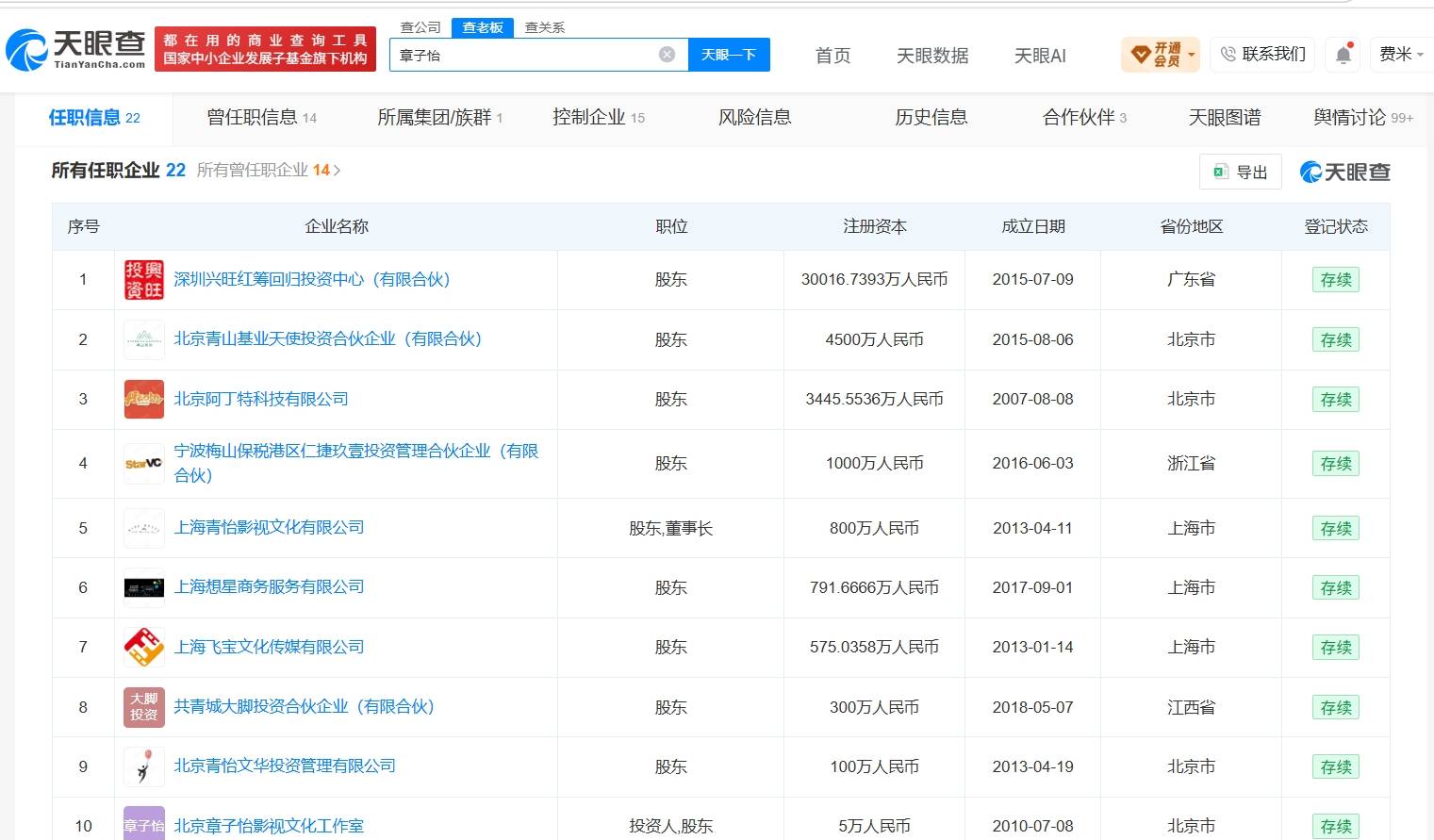Select the 查老板 search tab
1434x840 pixels.
coord(483,27)
